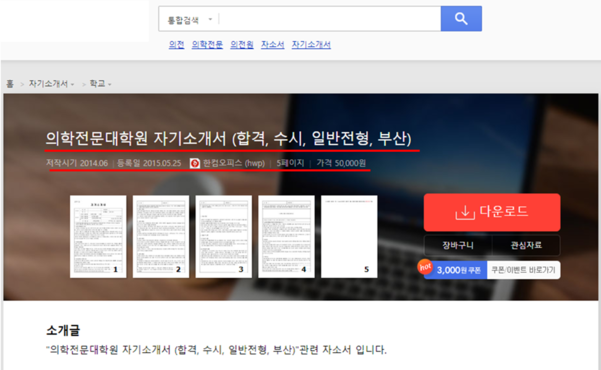Screen dimensions: 601x370
Task: Expand the 학교 breadcrumb dropdown
Action: [x=100, y=84]
